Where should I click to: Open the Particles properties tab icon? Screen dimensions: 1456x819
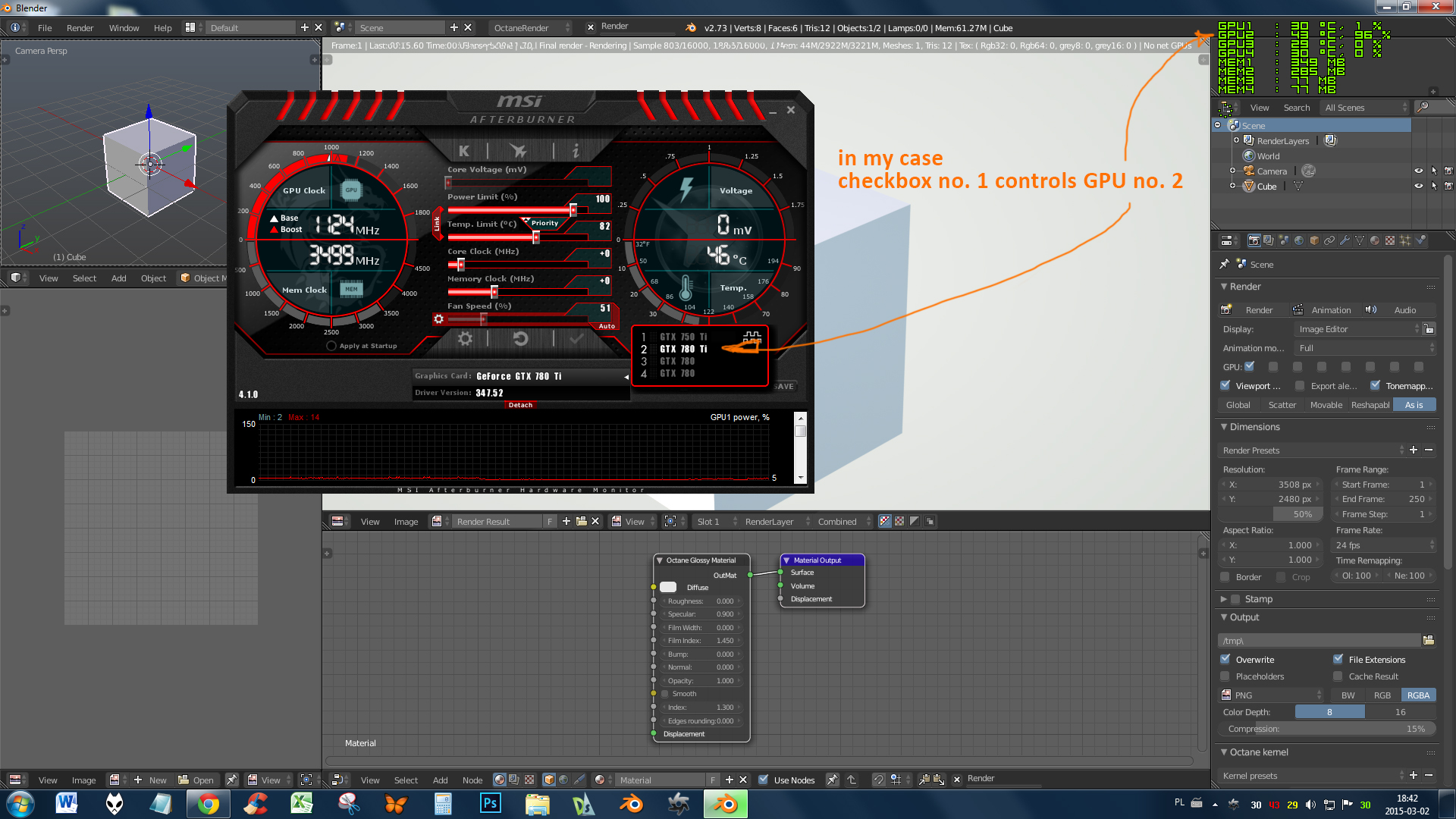point(1405,240)
